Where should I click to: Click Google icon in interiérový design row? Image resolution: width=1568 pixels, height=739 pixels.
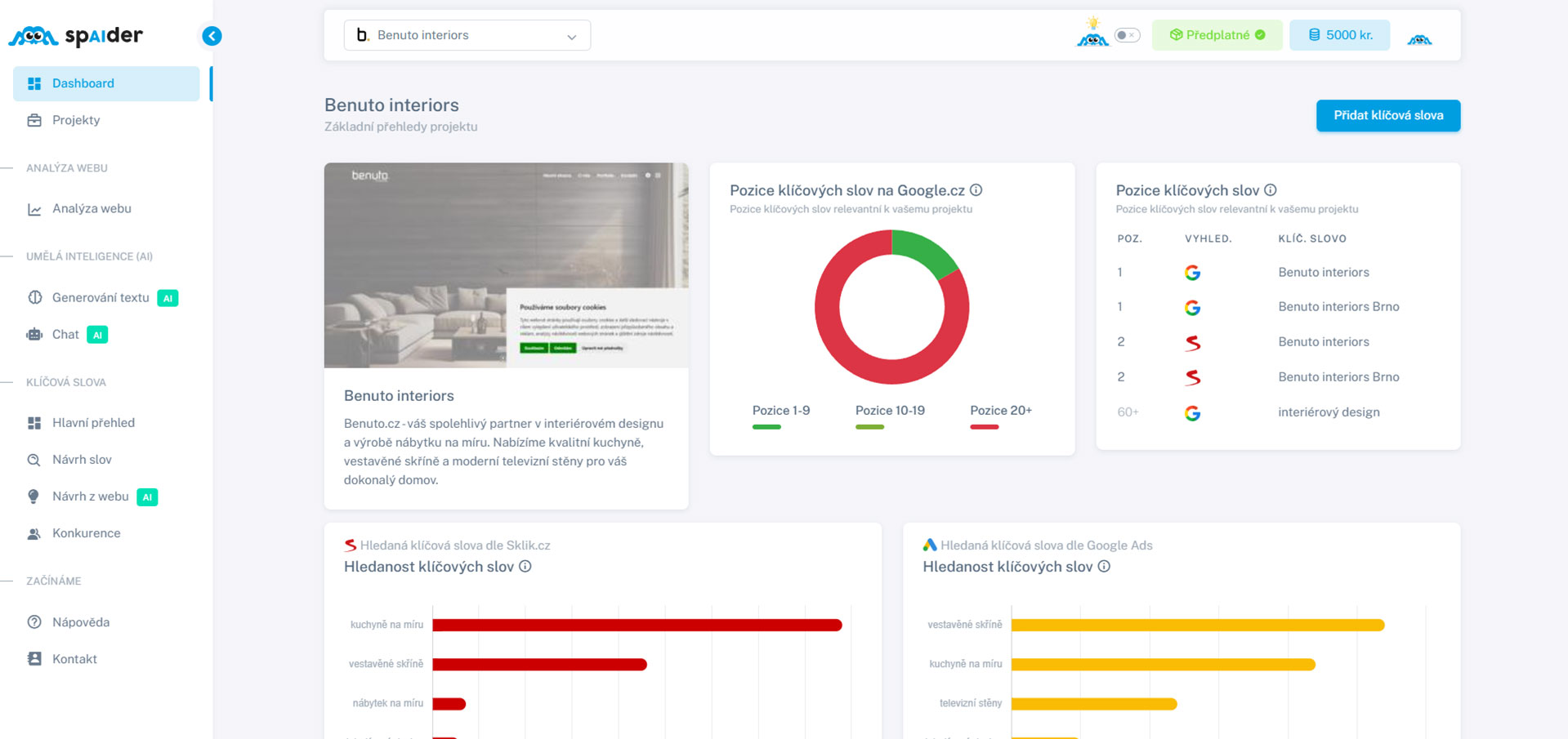(1192, 413)
